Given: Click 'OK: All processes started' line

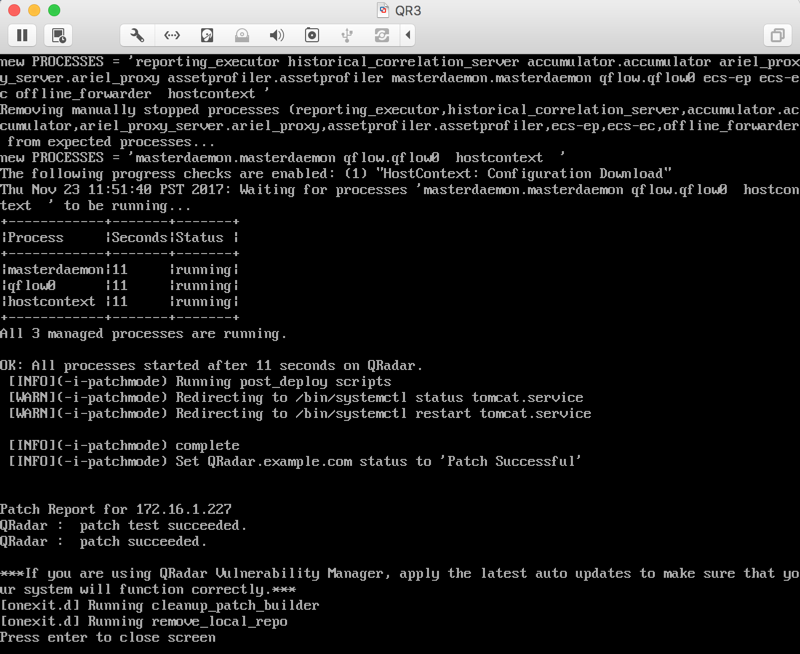Looking at the screenshot, I should point(211,366).
